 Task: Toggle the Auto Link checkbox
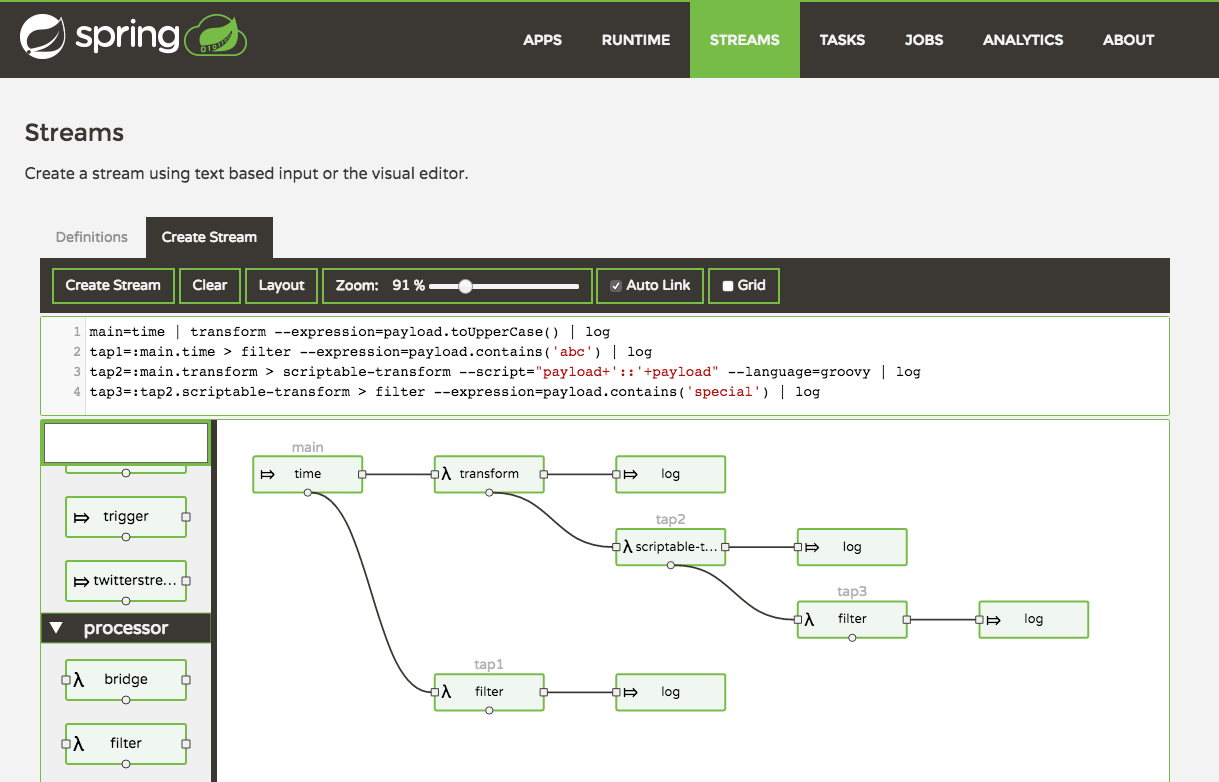click(x=616, y=286)
